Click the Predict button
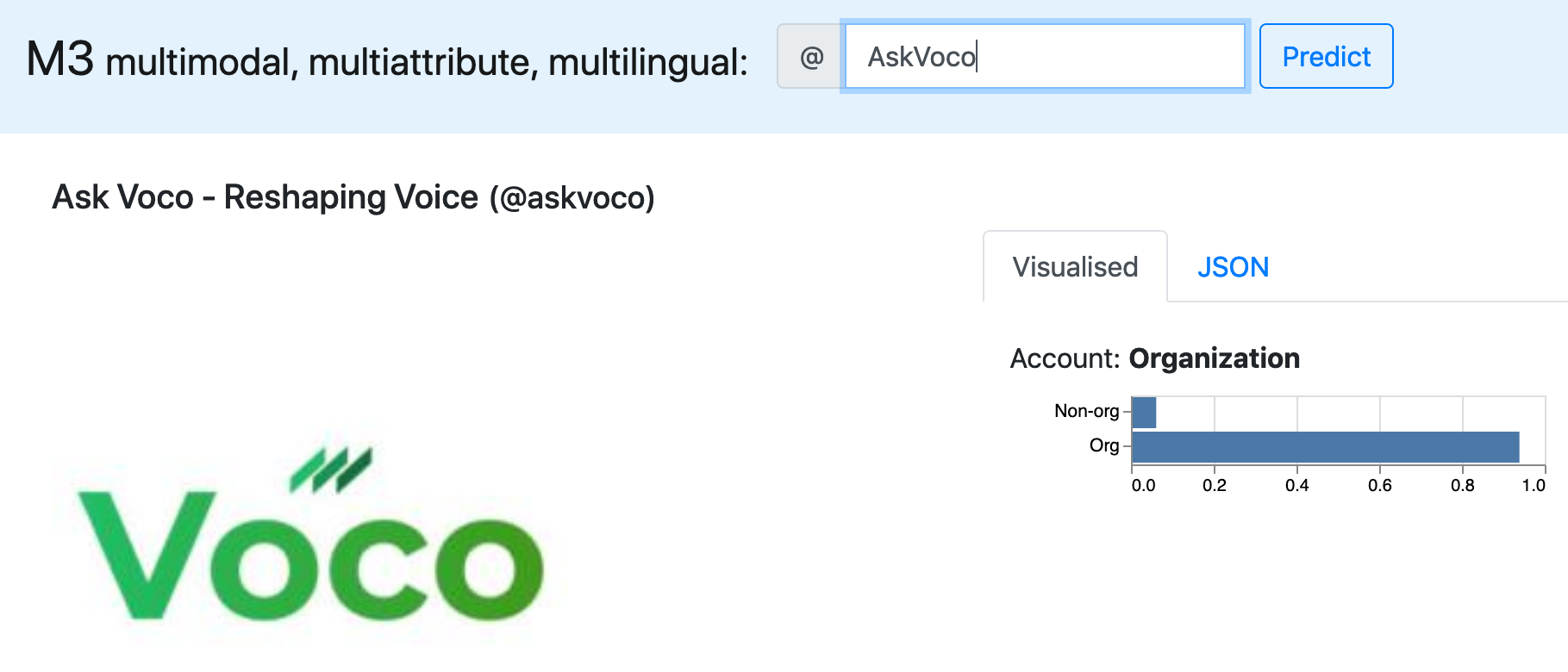Image resolution: width=1568 pixels, height=672 pixels. [x=1326, y=57]
